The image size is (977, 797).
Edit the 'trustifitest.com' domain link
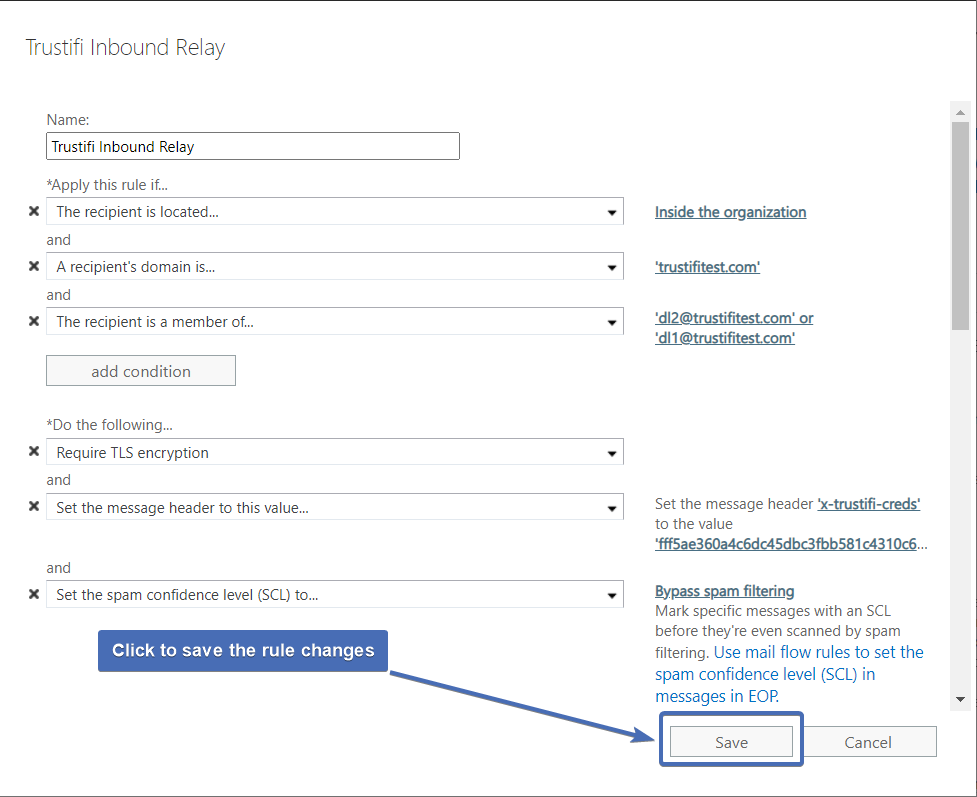click(x=707, y=267)
